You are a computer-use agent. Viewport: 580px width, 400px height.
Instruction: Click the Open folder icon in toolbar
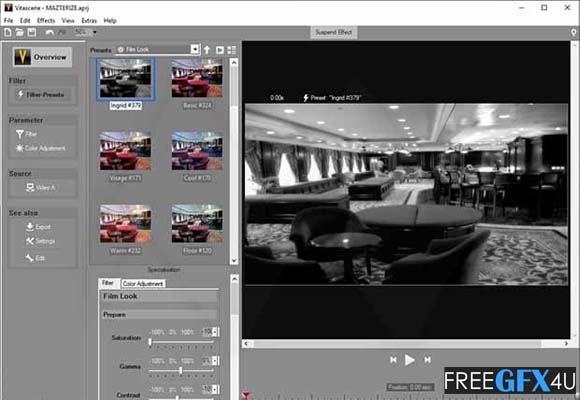click(x=19, y=33)
